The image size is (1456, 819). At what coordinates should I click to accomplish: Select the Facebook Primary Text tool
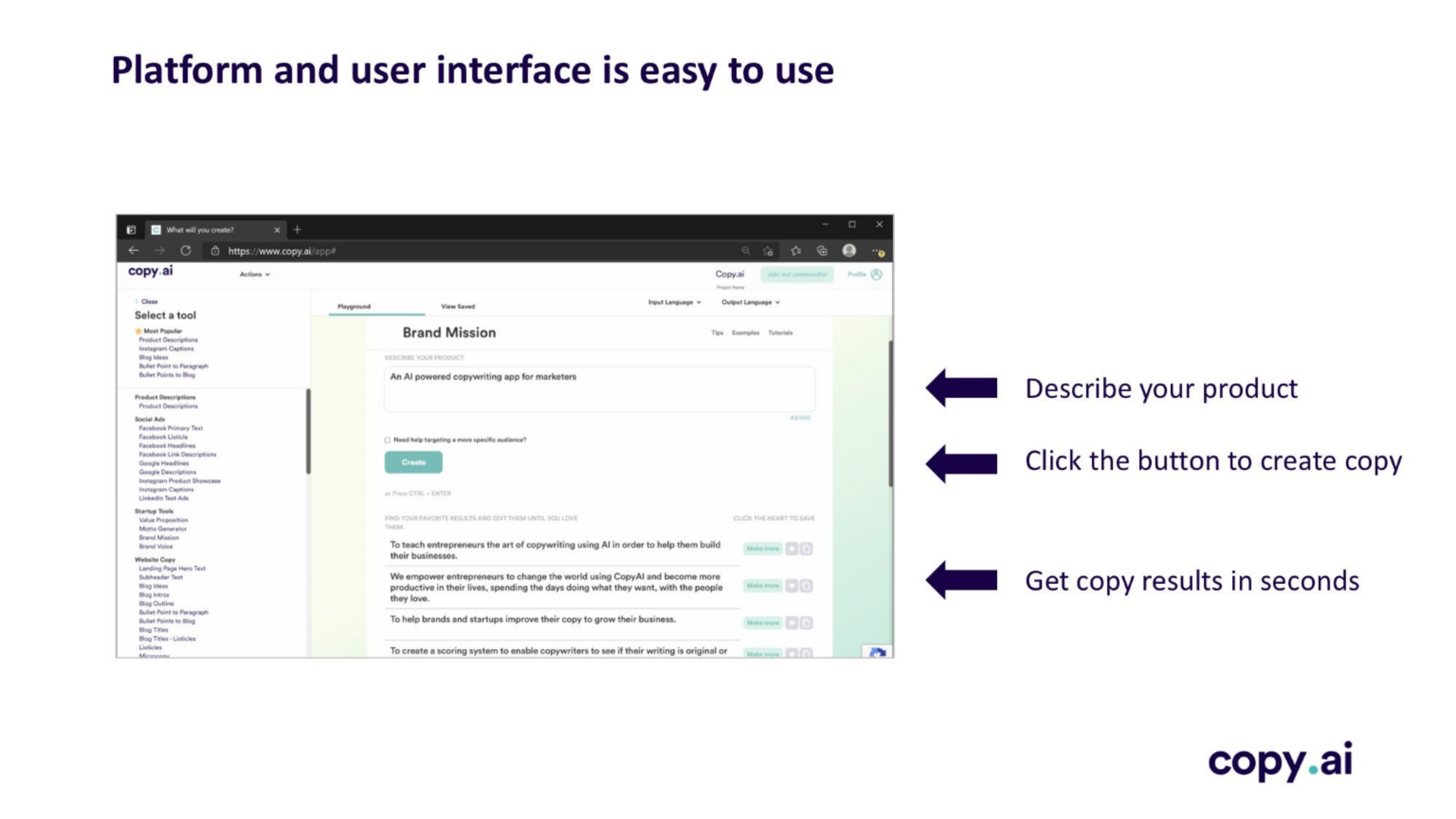[x=171, y=428]
